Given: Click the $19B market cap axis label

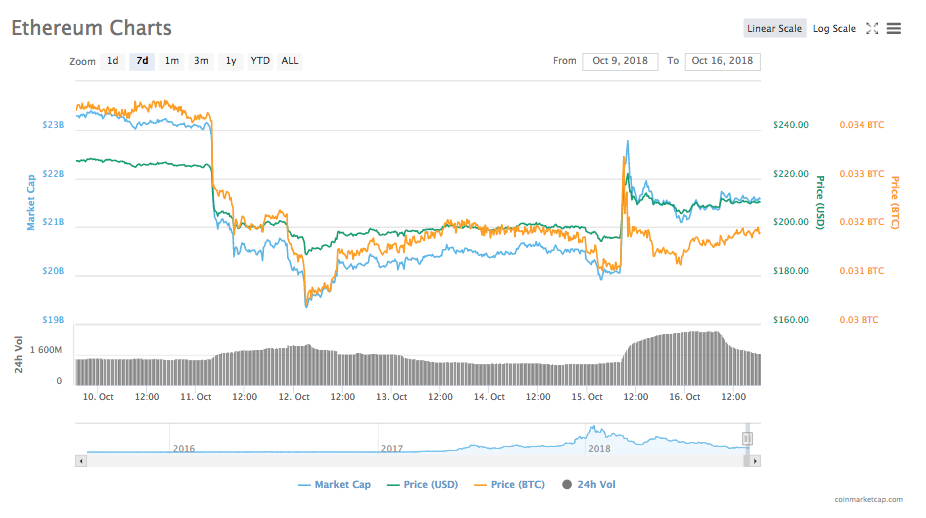Looking at the screenshot, I should point(53,320).
